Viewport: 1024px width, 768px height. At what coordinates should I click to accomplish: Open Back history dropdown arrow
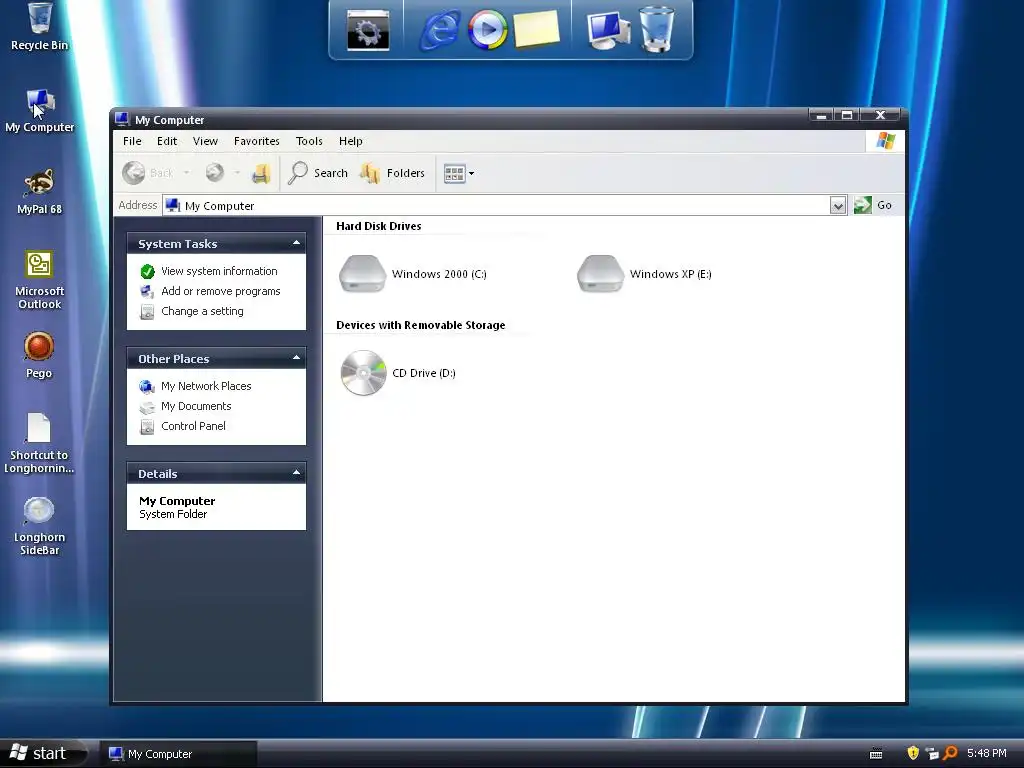[x=187, y=173]
